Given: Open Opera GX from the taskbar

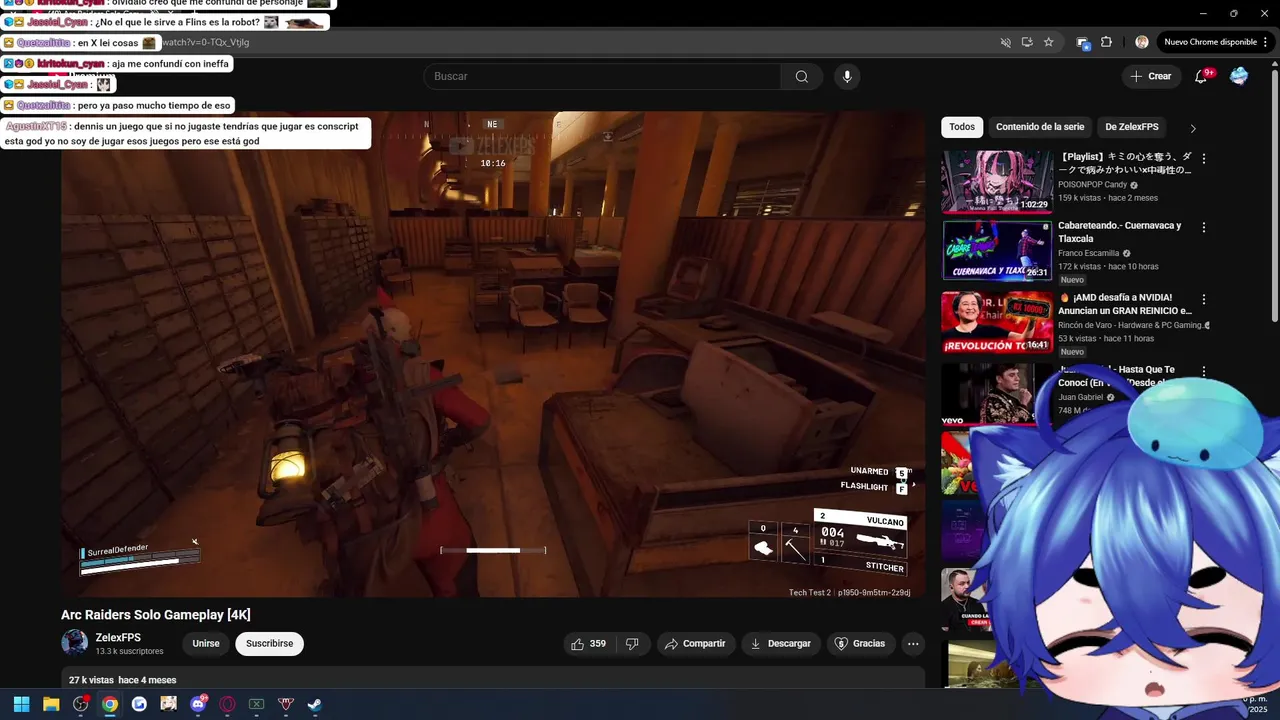Looking at the screenshot, I should 227,704.
